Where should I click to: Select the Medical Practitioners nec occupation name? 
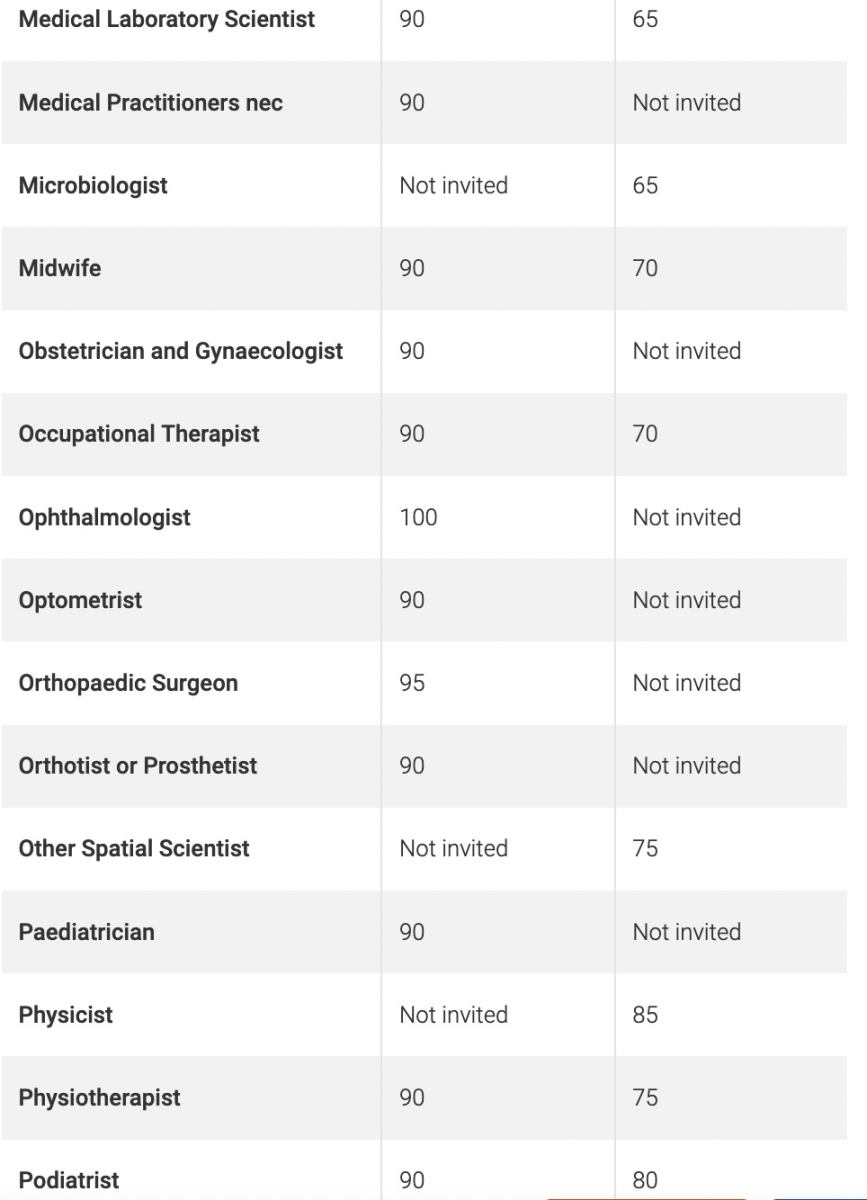click(151, 103)
